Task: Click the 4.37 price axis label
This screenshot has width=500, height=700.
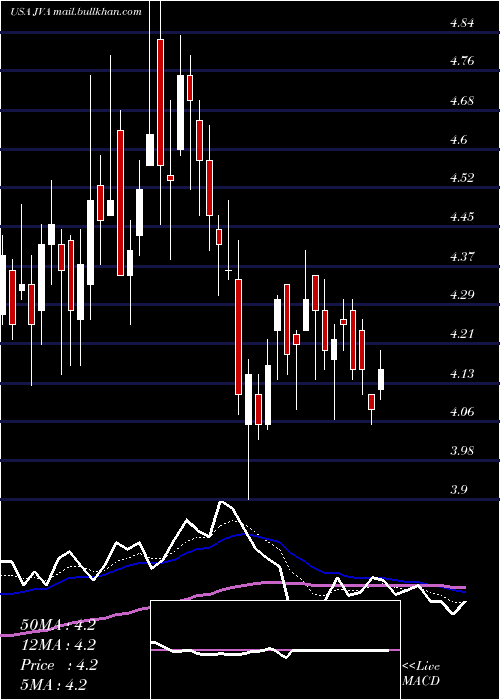Action: (x=462, y=257)
